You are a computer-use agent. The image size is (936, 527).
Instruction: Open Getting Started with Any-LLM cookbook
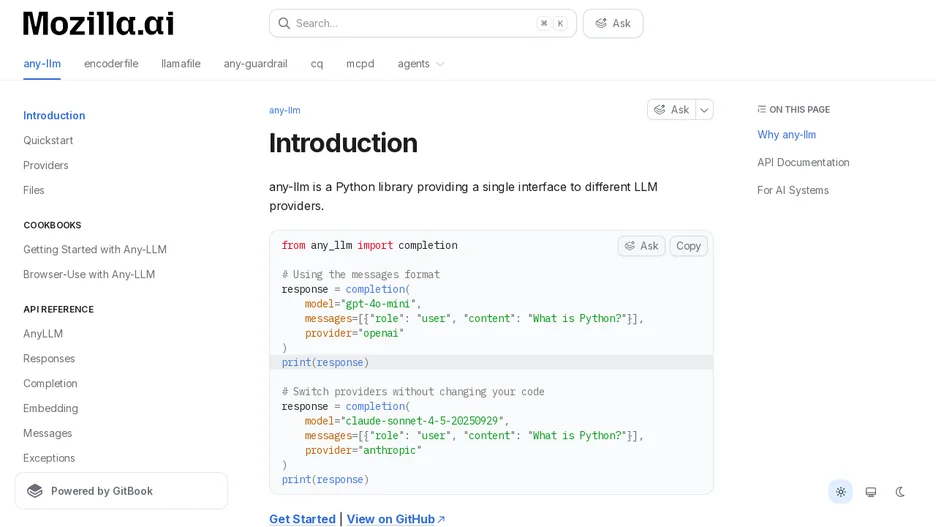point(95,249)
